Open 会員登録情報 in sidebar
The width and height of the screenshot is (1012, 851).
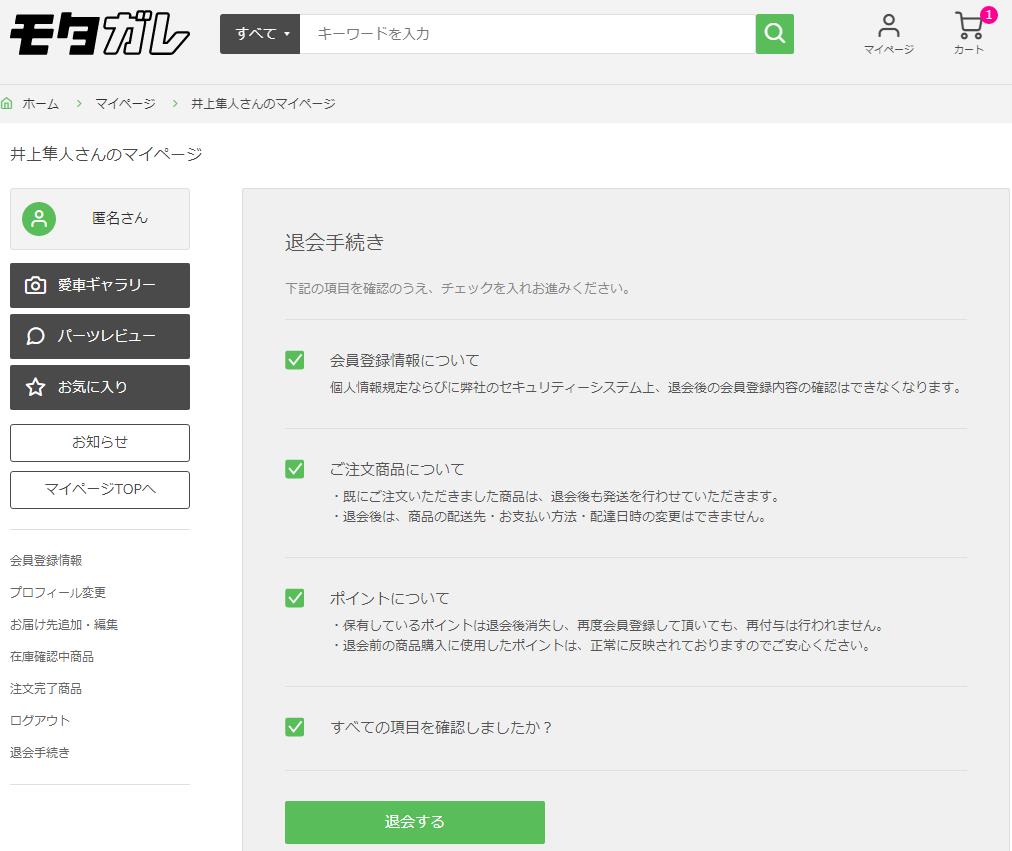(46, 560)
